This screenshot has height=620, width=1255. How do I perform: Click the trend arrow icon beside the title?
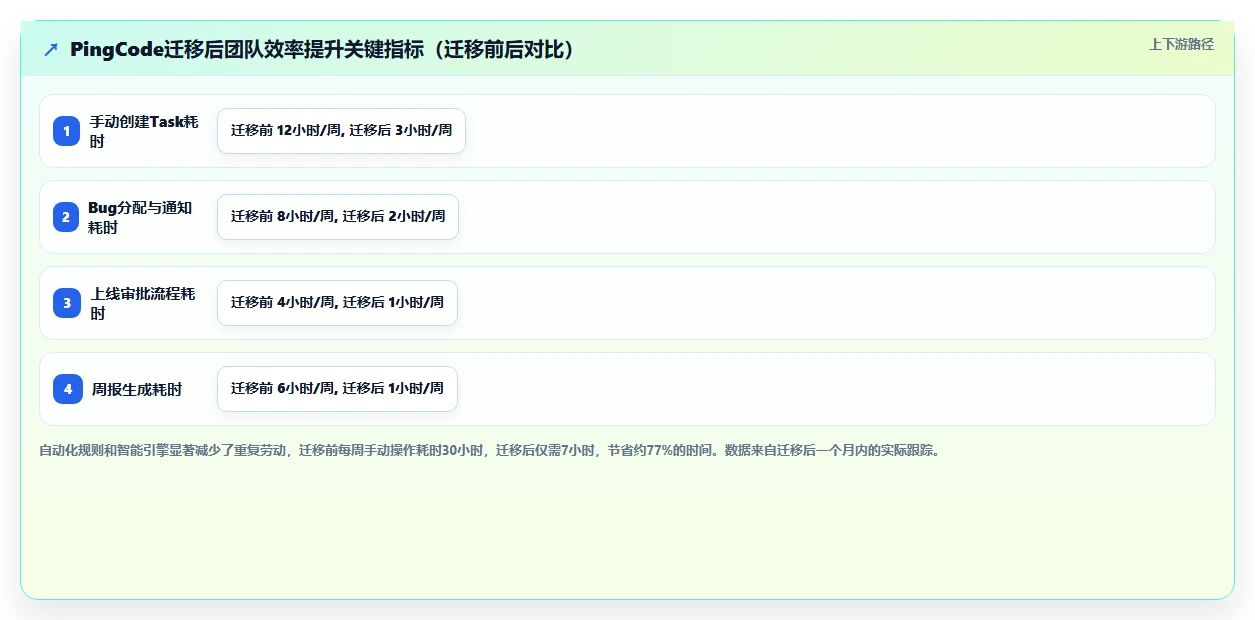[x=51, y=49]
